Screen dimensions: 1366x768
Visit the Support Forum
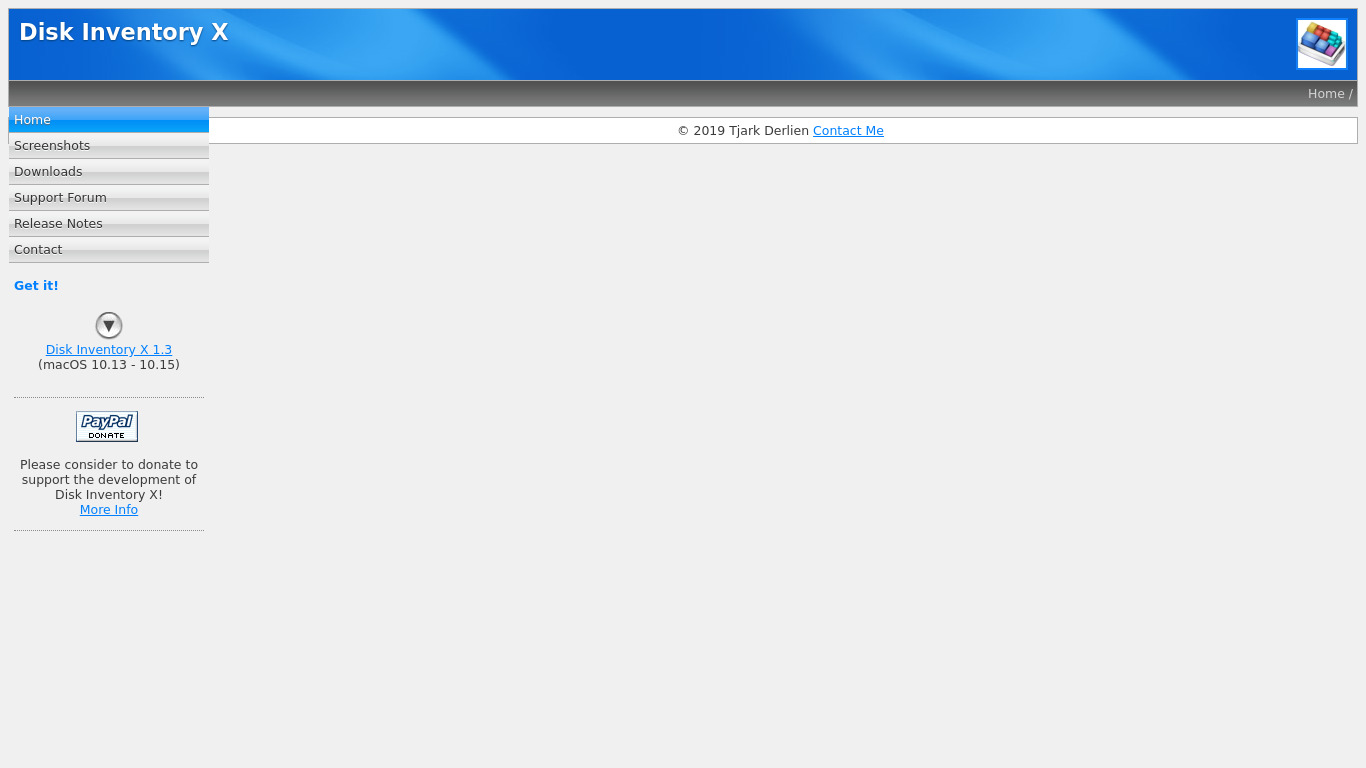click(109, 197)
